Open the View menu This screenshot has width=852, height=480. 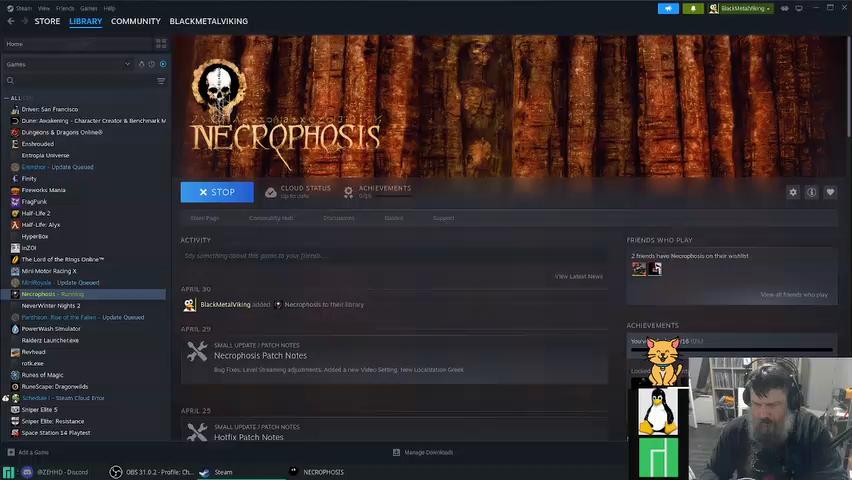44,8
